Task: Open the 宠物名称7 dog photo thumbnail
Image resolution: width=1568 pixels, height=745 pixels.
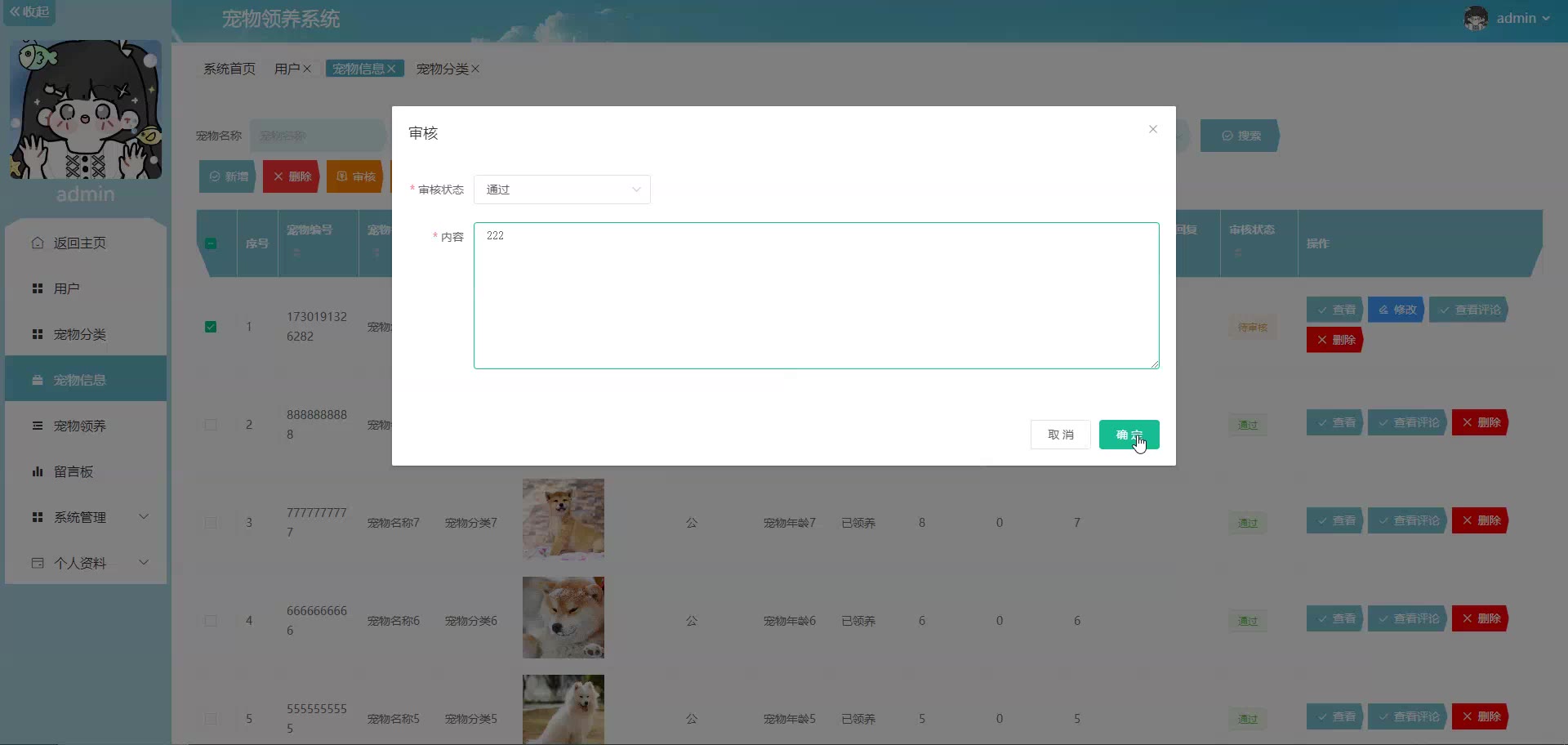Action: pyautogui.click(x=563, y=520)
